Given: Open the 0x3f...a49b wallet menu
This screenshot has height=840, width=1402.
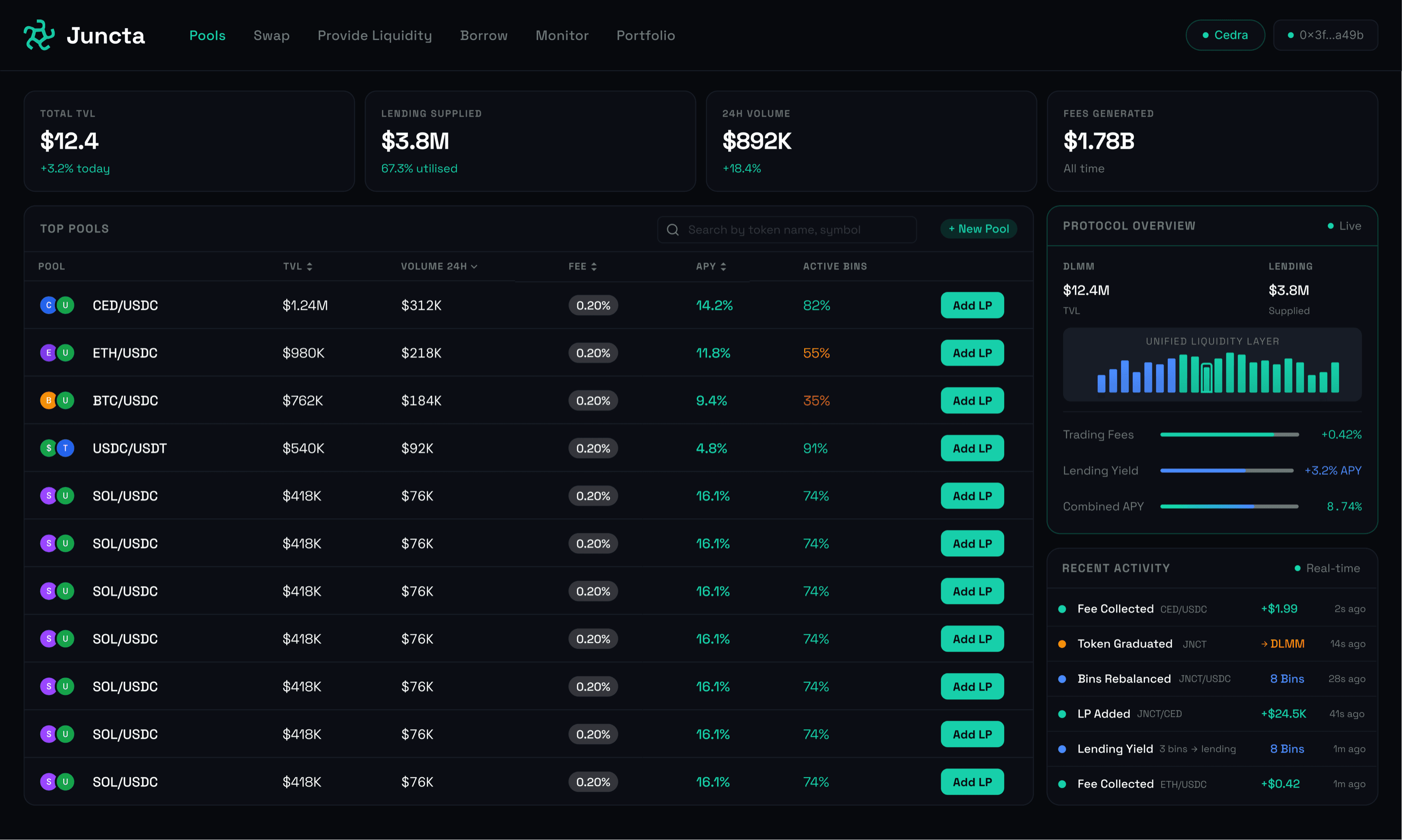Looking at the screenshot, I should pos(1325,35).
